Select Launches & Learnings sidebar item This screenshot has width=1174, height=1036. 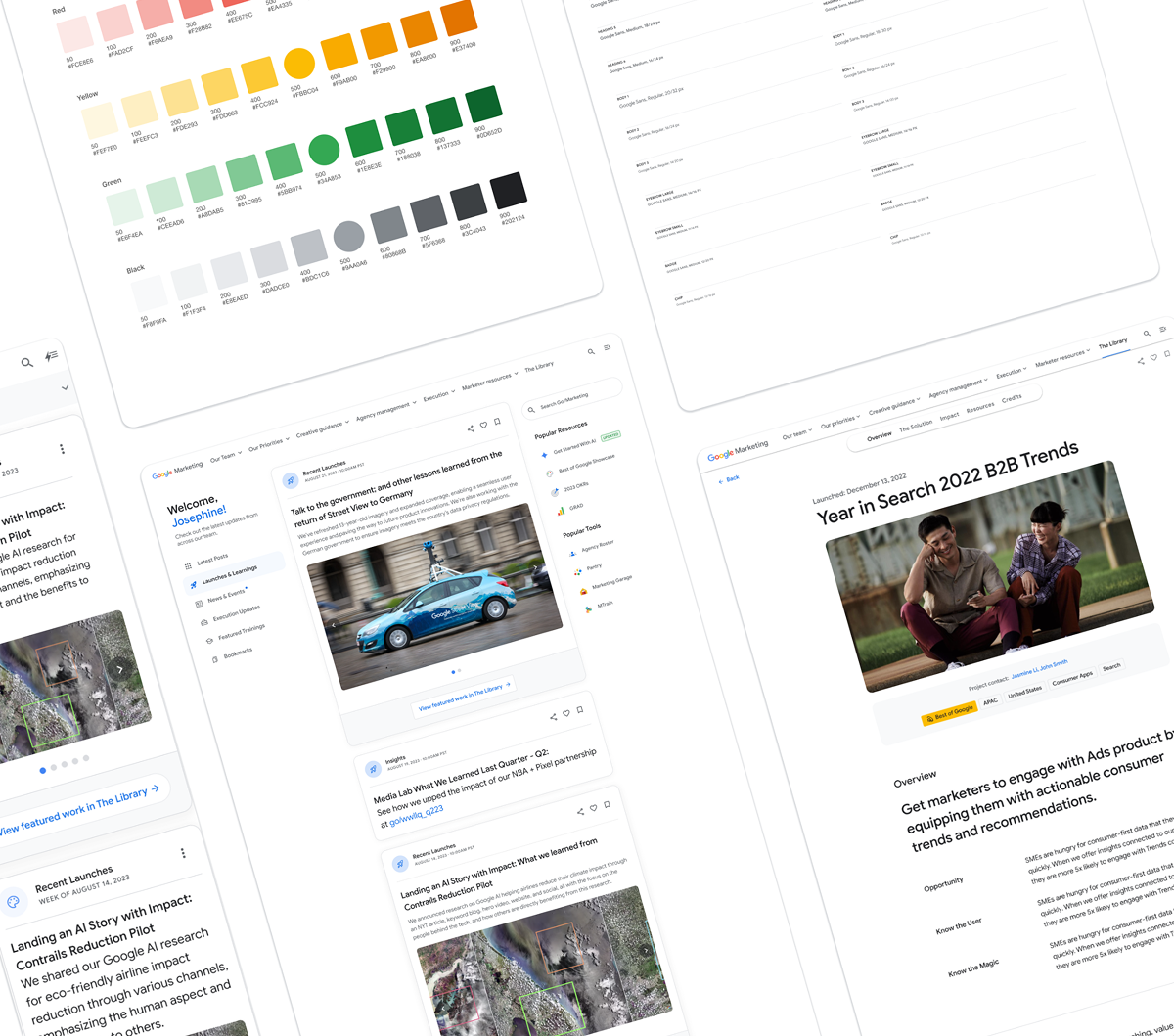(x=232, y=574)
